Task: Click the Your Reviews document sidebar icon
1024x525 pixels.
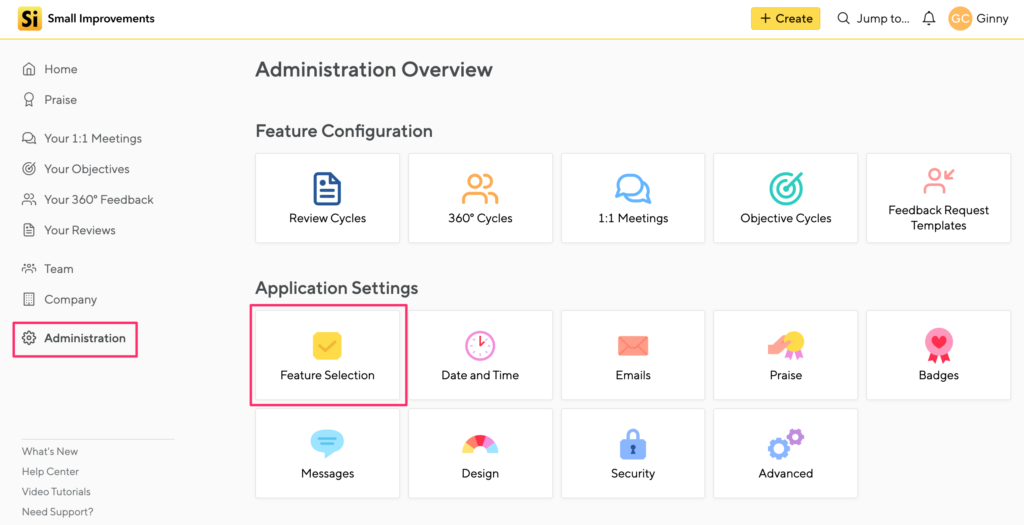Action: 29,230
